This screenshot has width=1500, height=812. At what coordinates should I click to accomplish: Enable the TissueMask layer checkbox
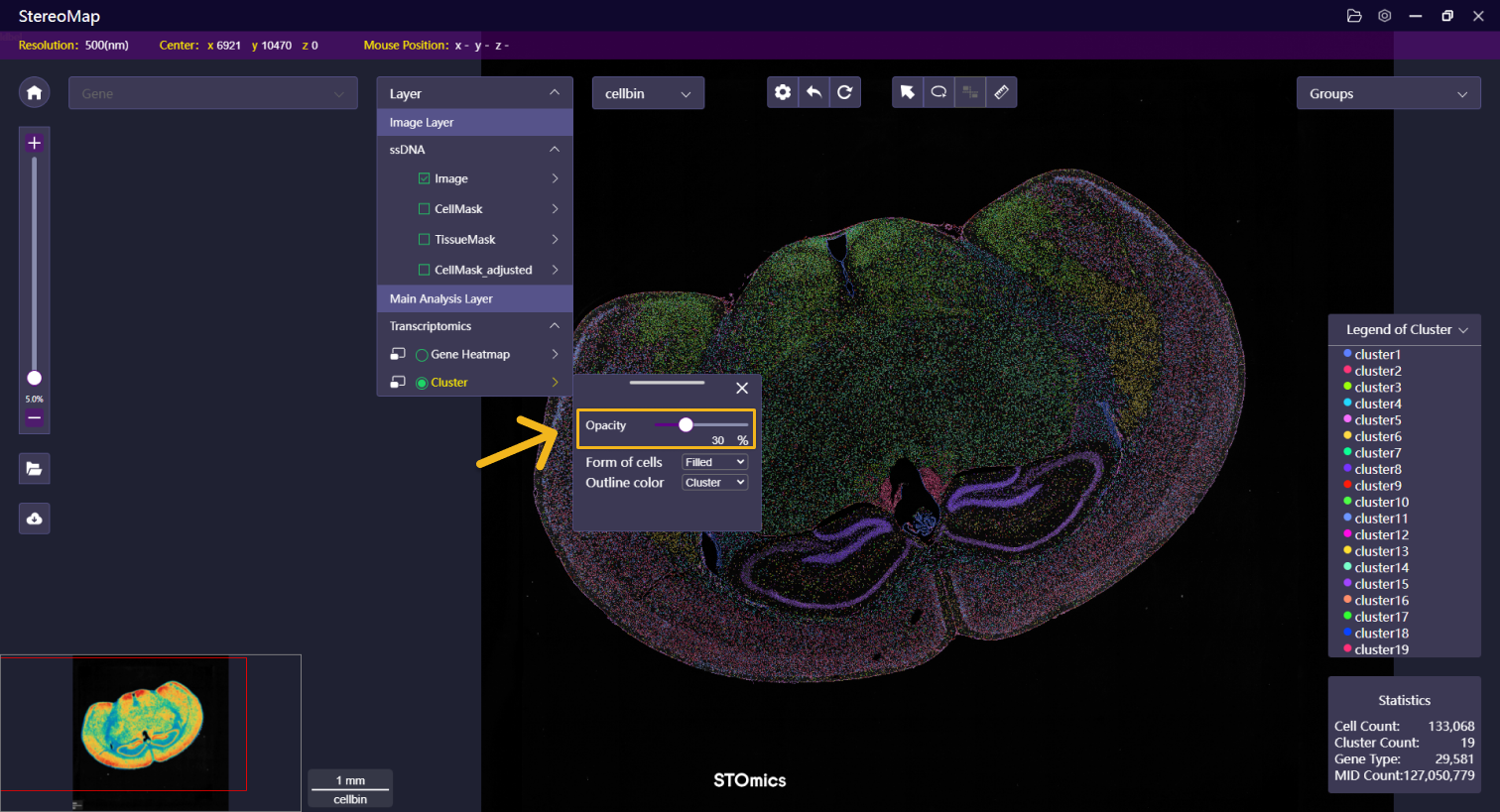425,239
